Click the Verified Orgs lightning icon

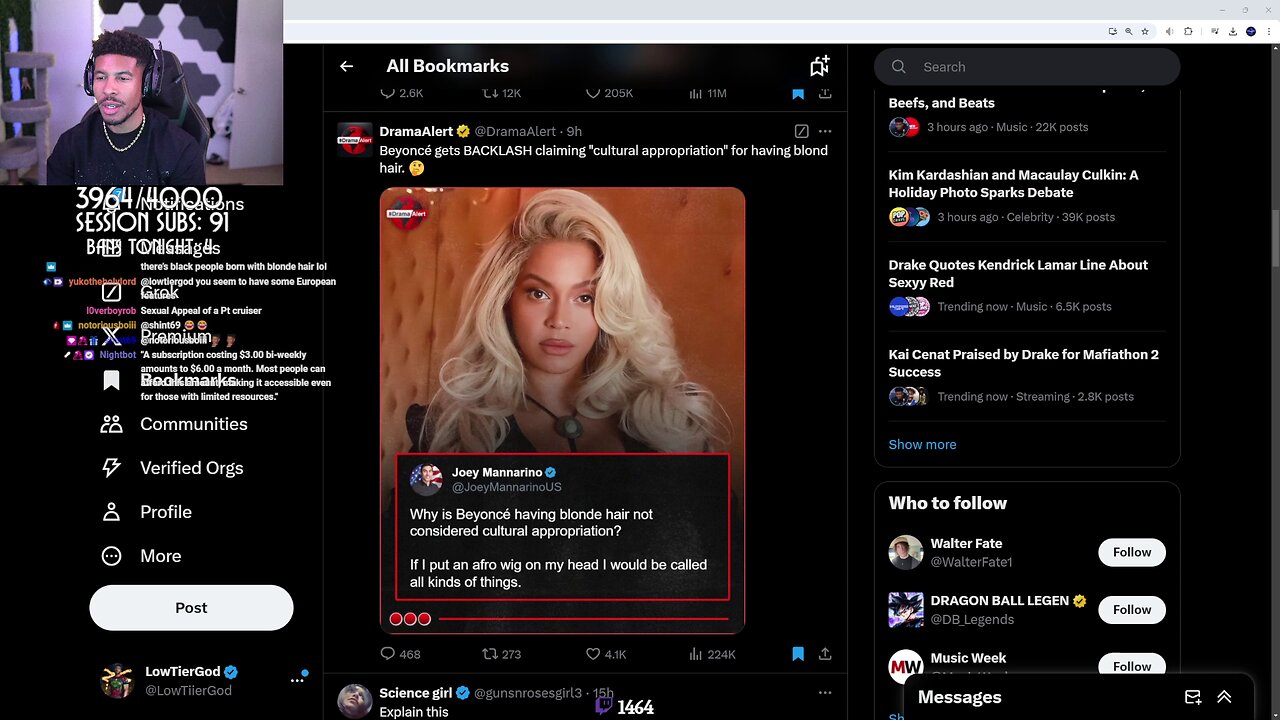[x=111, y=468]
